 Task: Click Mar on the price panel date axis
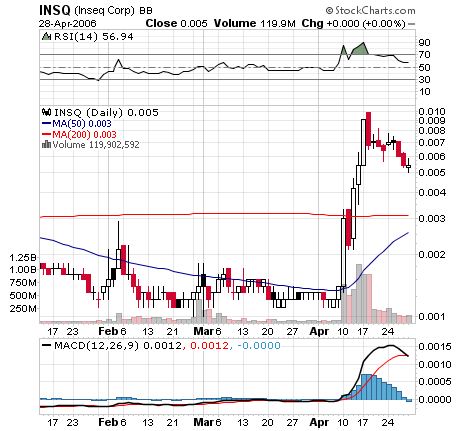pyautogui.click(x=204, y=331)
